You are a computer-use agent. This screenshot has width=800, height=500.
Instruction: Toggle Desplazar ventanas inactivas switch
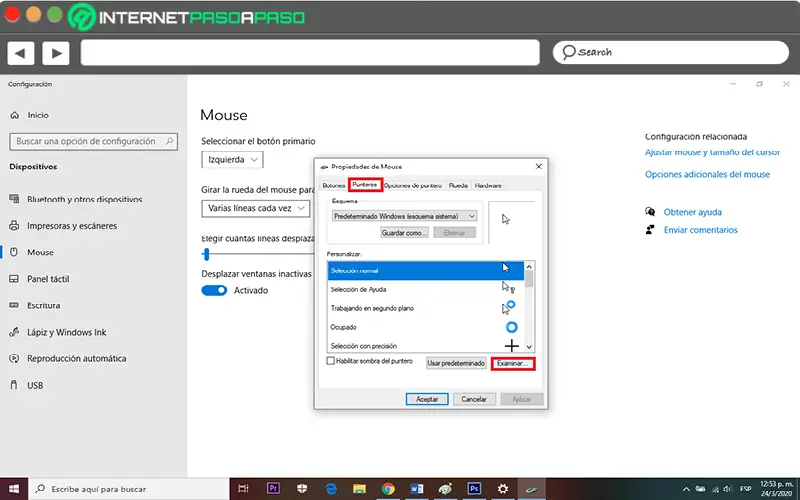tap(214, 290)
